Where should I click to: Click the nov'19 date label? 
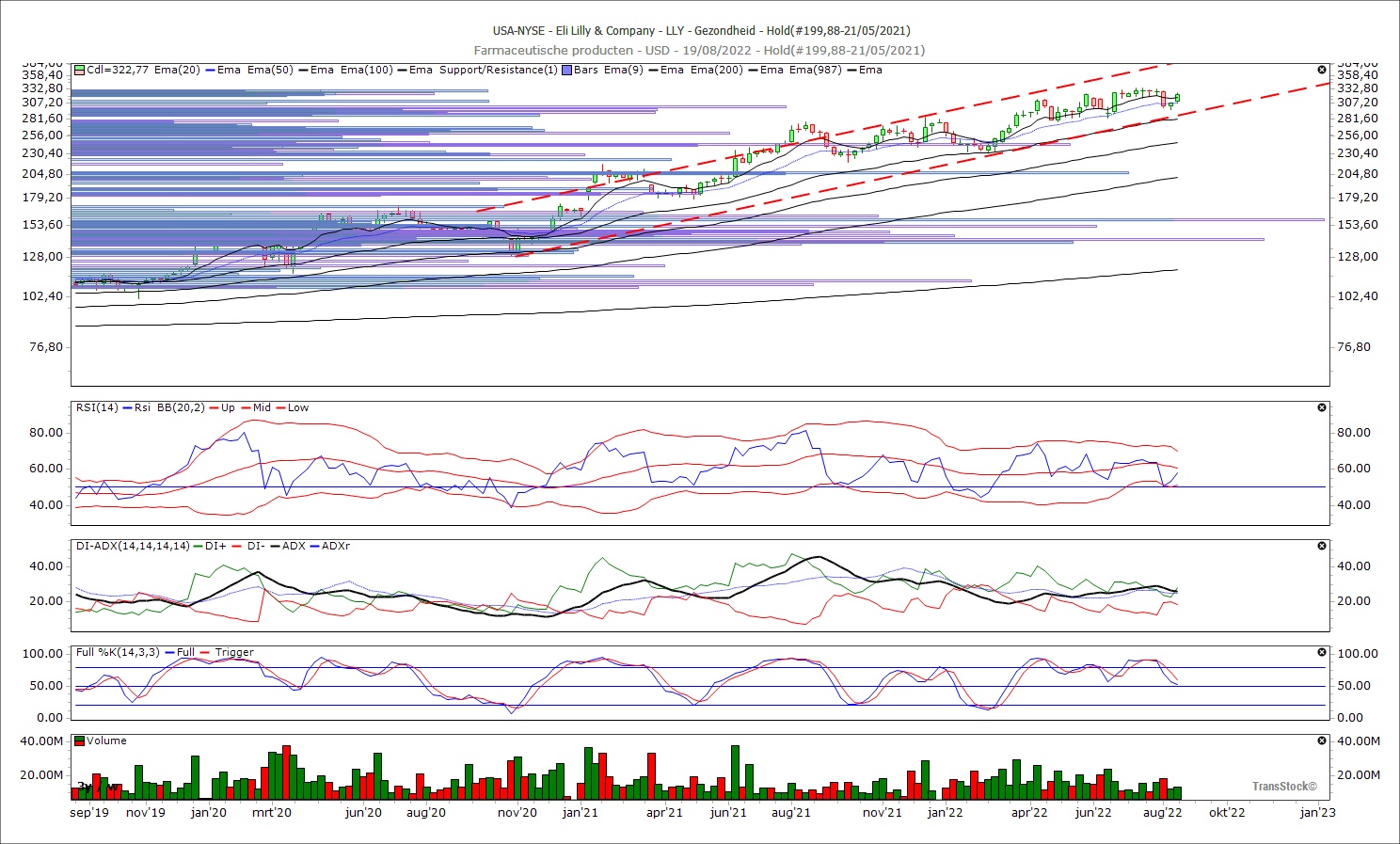coord(146,812)
